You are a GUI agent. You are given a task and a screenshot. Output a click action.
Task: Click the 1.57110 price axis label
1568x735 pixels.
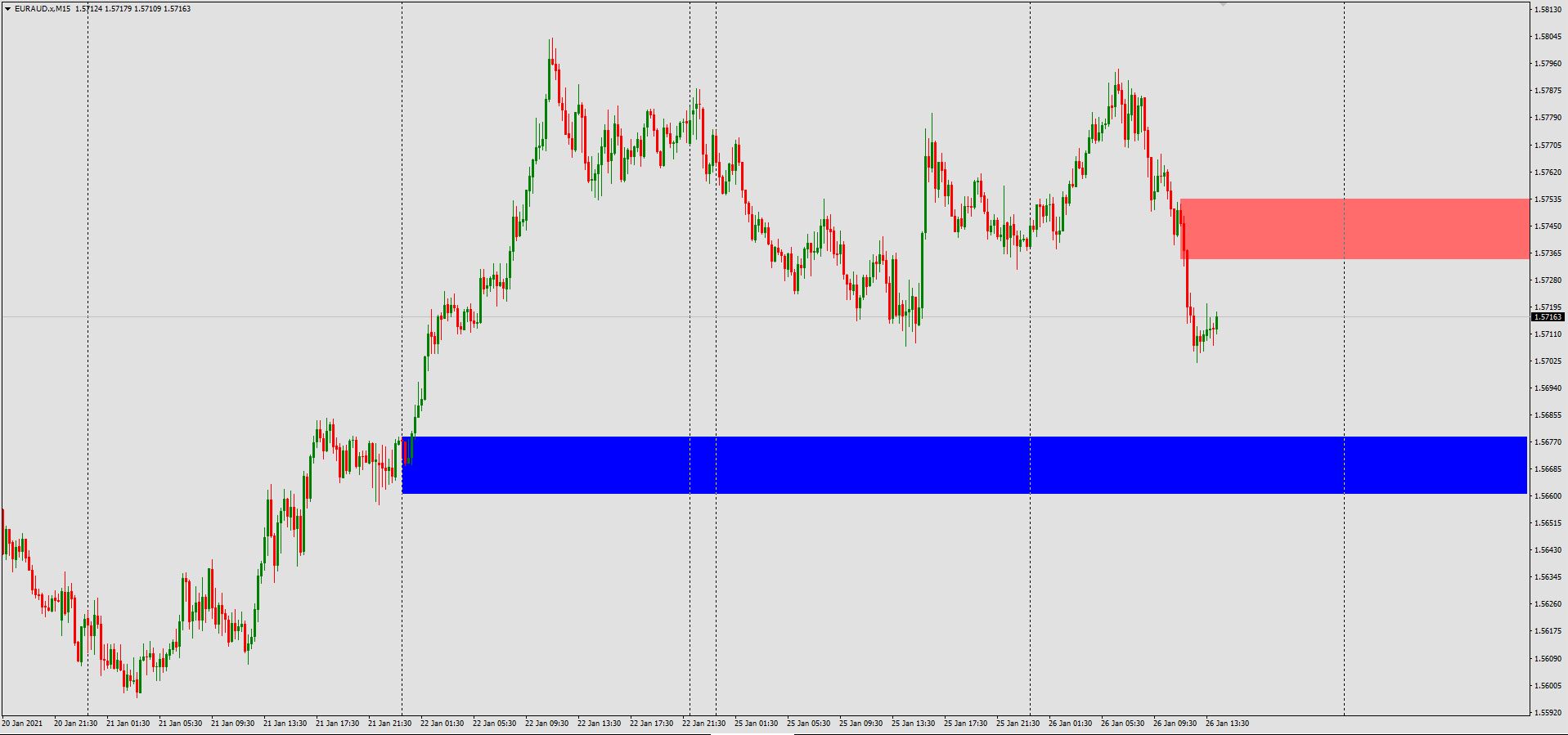(x=1548, y=334)
